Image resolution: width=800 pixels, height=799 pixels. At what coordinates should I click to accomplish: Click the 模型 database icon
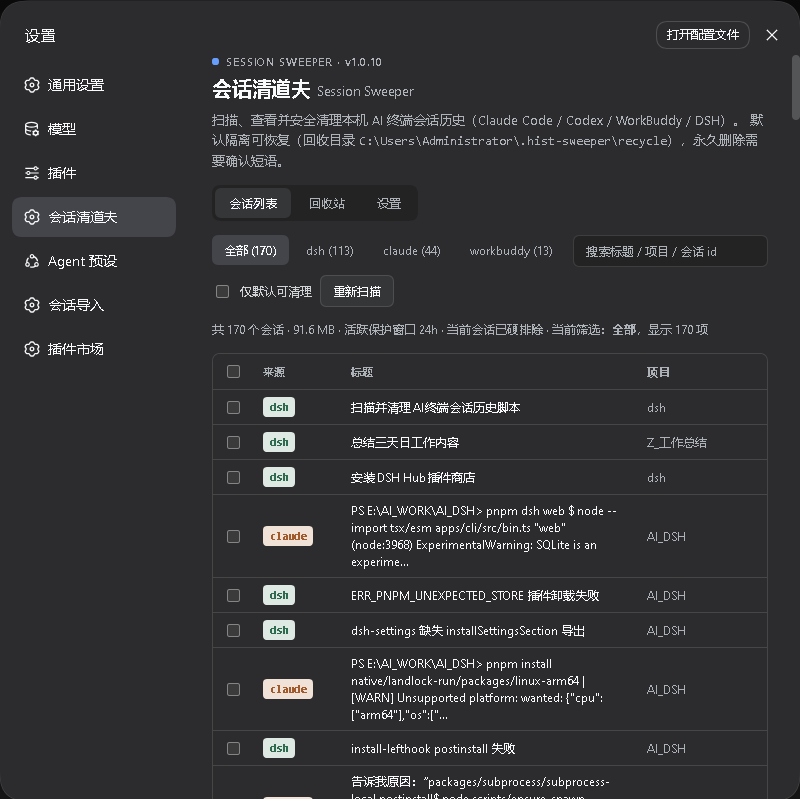click(x=32, y=129)
